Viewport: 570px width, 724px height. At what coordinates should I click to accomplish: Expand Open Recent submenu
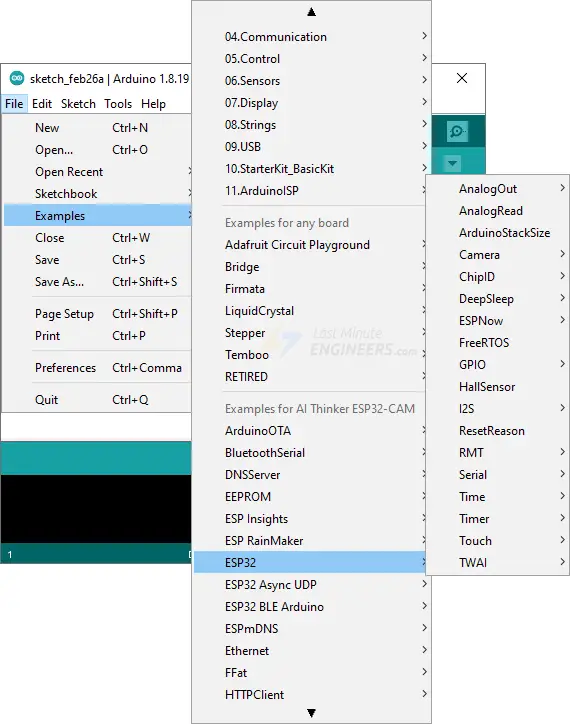coord(97,172)
